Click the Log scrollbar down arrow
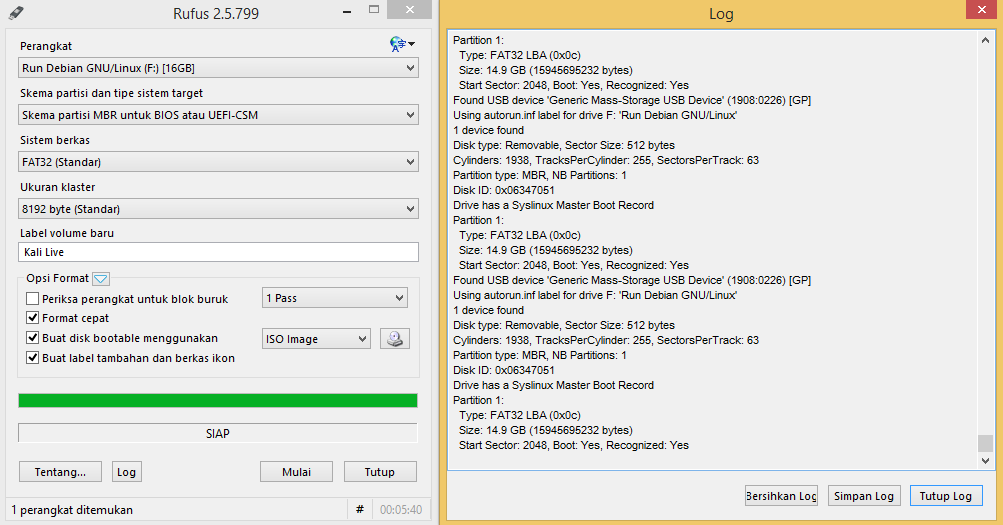Image resolution: width=1003 pixels, height=525 pixels. pyautogui.click(x=985, y=460)
